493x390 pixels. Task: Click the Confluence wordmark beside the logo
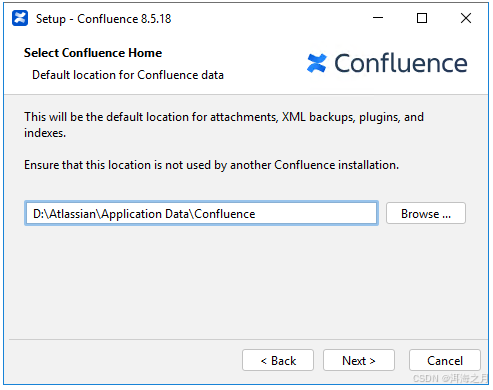[x=401, y=63]
